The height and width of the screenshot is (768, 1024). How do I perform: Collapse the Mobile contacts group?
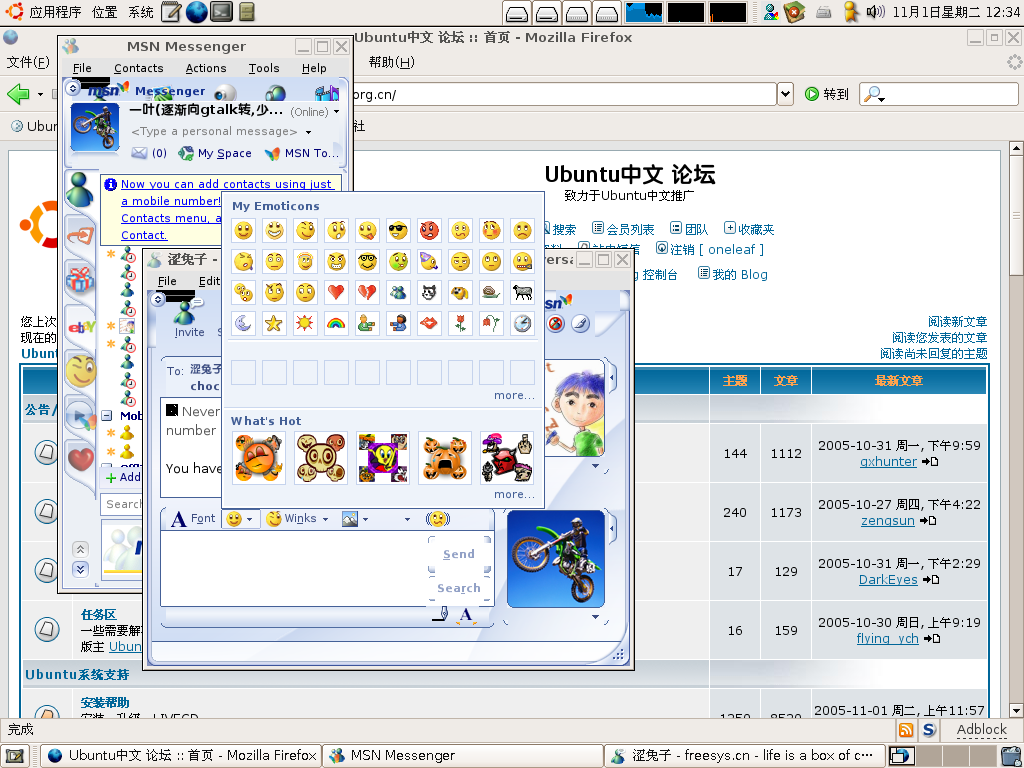[x=107, y=415]
